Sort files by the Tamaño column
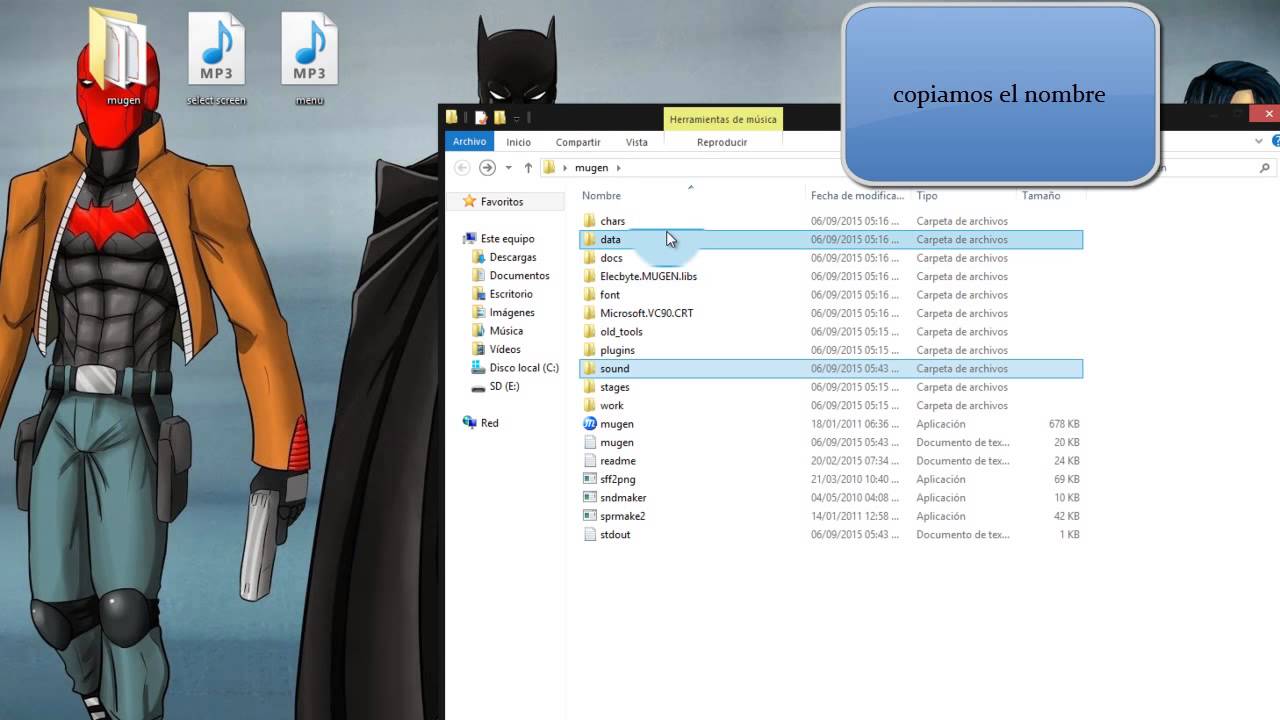Image resolution: width=1280 pixels, height=720 pixels. [x=1041, y=196]
